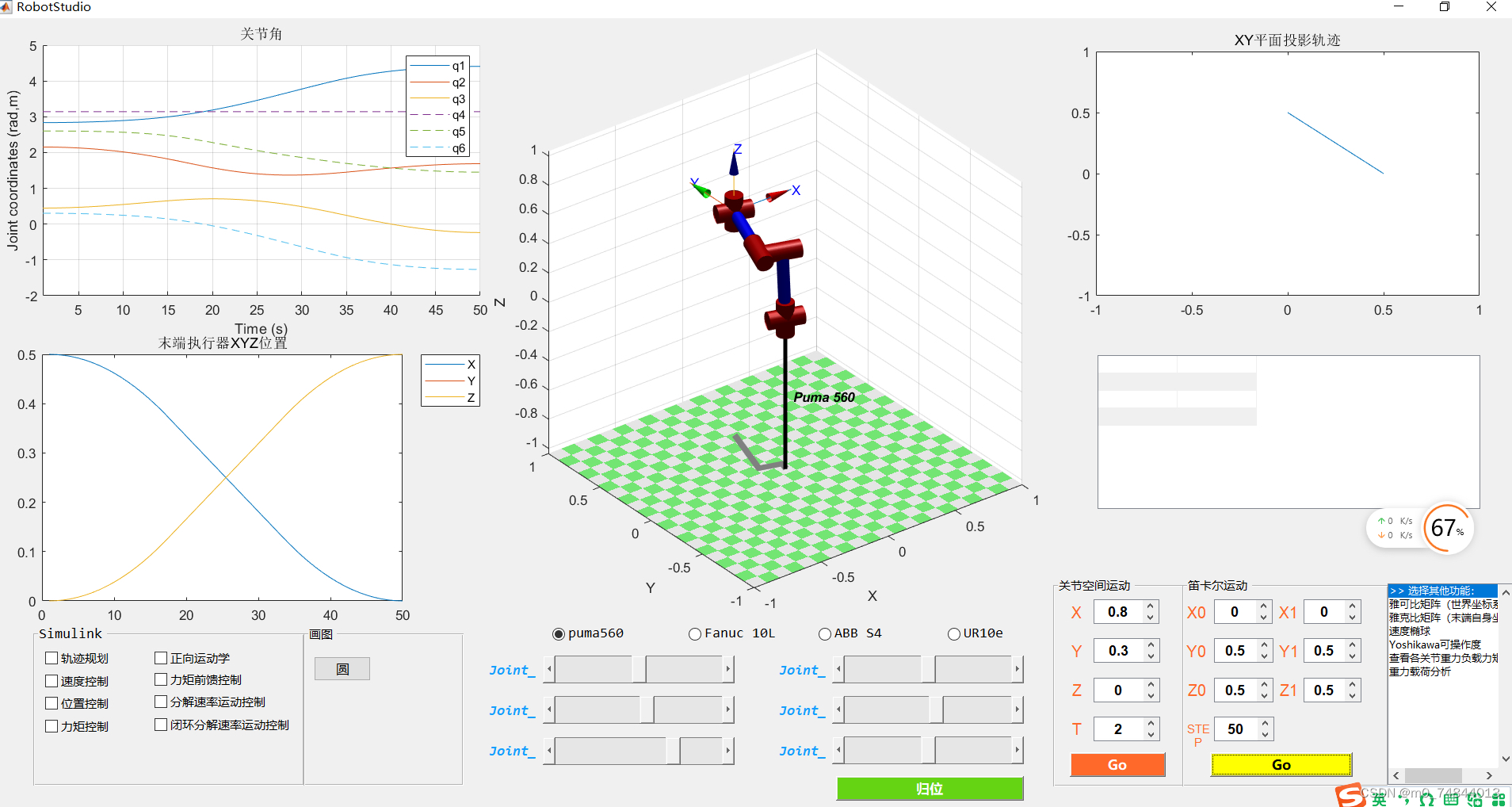1512x807 pixels.
Task: Decrease the Y value with its down arrow
Action: coord(1151,656)
